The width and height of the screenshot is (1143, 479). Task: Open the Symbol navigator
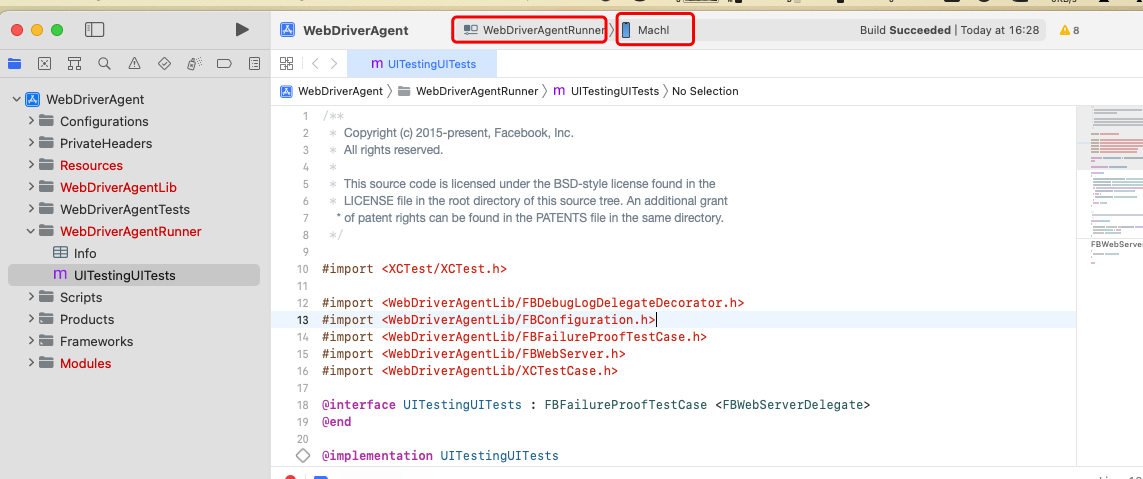coord(74,63)
